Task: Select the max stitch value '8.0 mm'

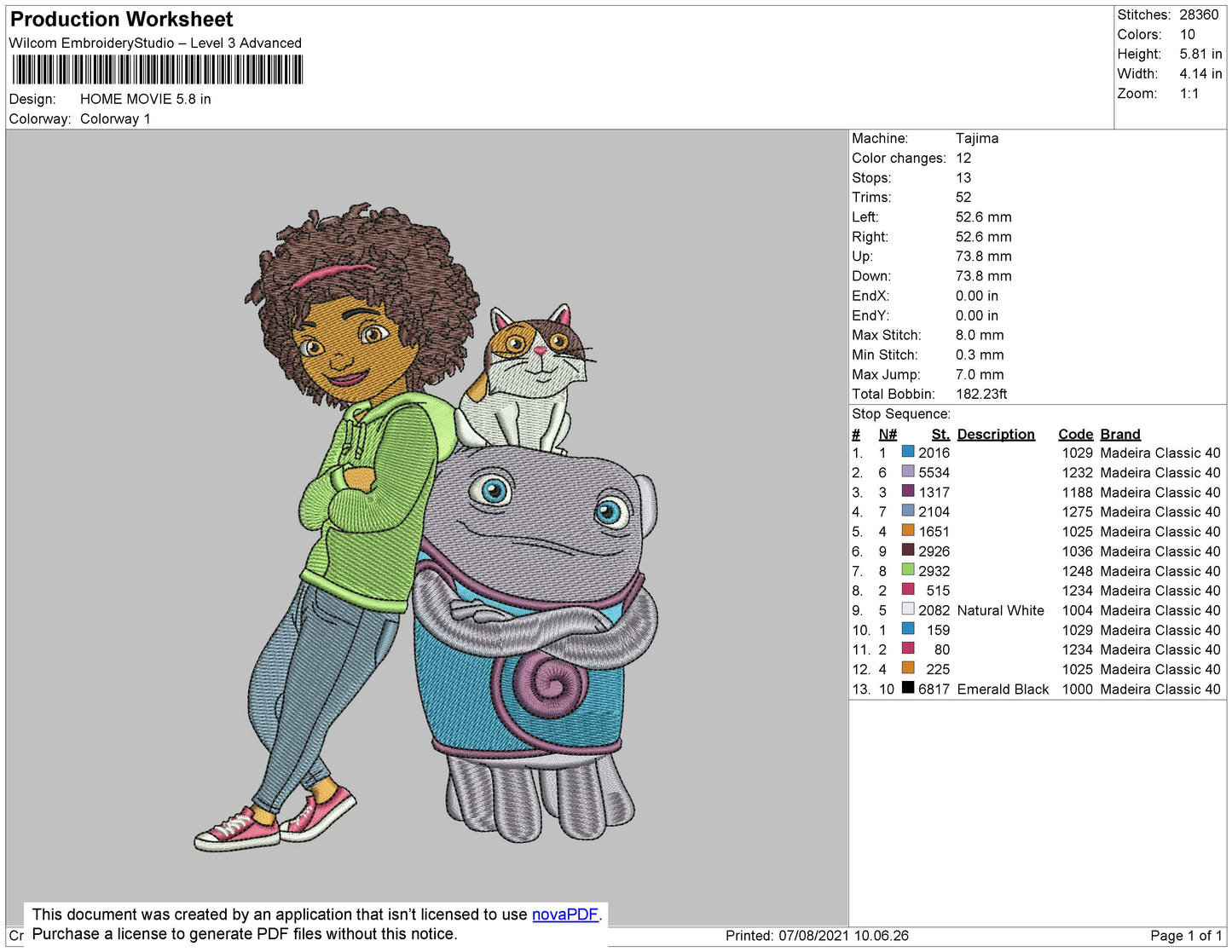Action: 980,335
